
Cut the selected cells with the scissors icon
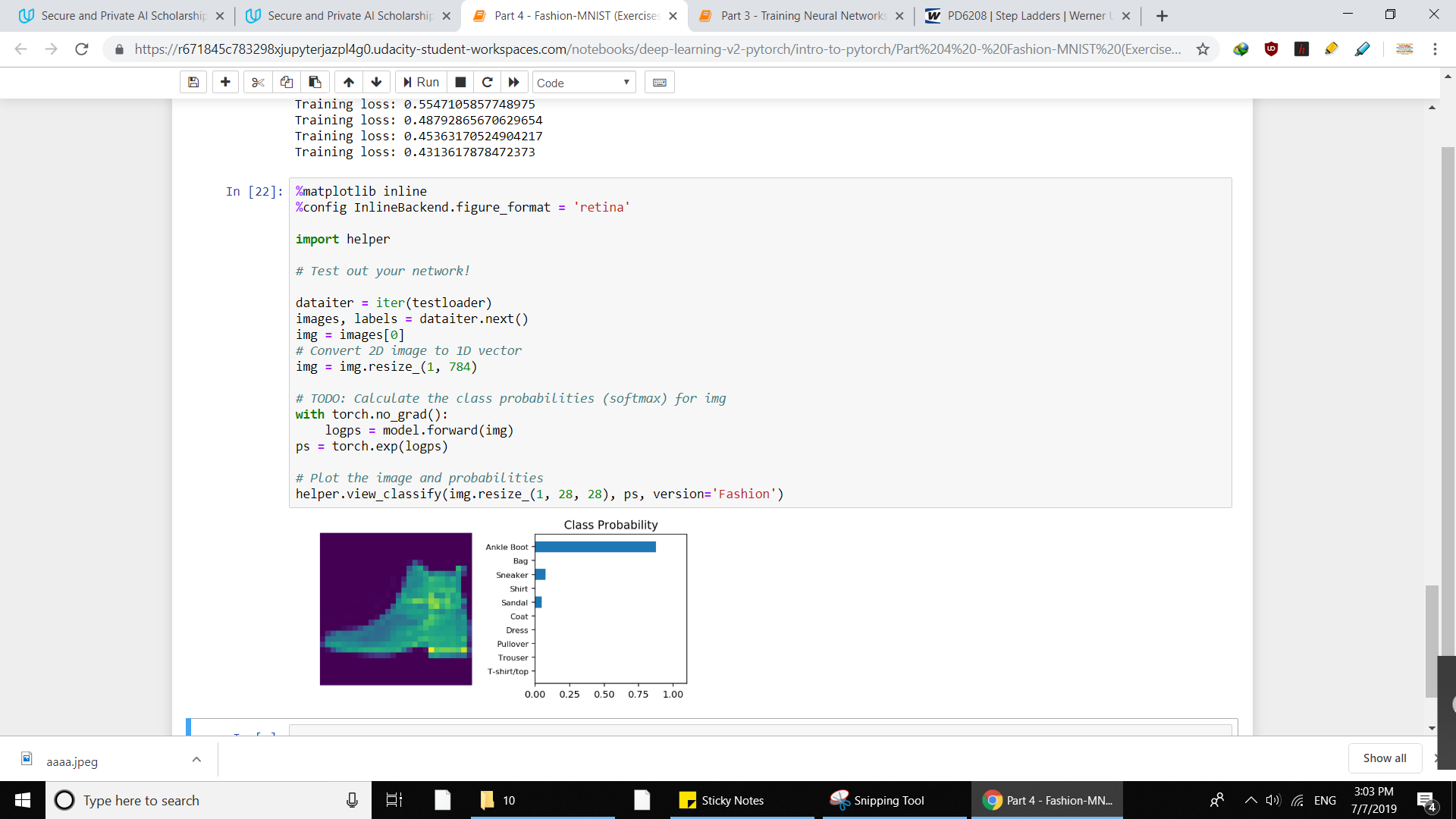pyautogui.click(x=258, y=83)
